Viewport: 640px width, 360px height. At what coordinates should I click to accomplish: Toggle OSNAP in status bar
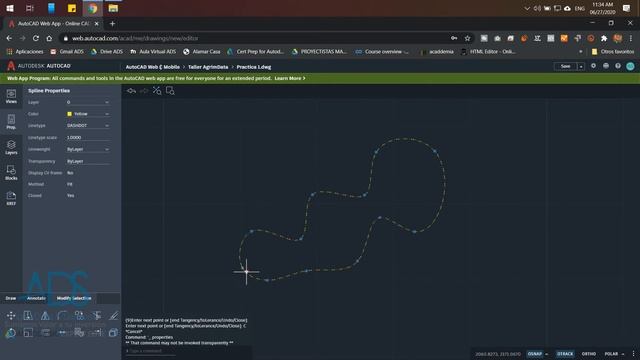point(535,354)
